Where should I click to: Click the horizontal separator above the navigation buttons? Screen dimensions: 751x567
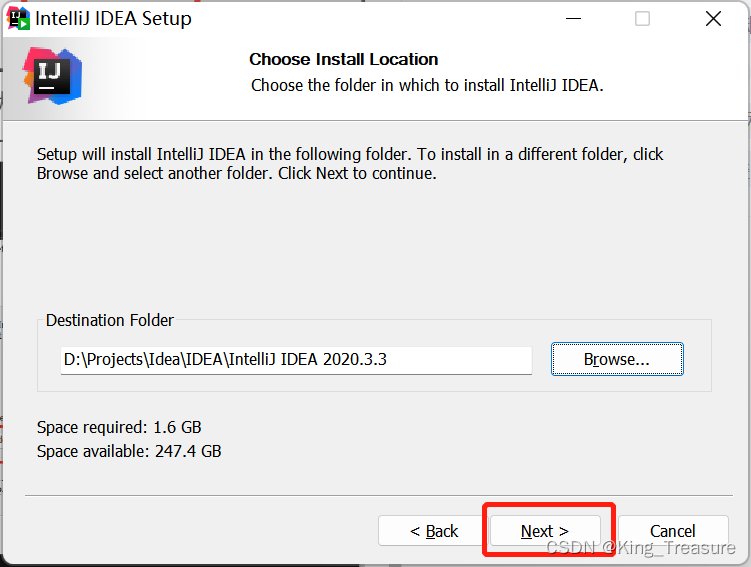[379, 496]
